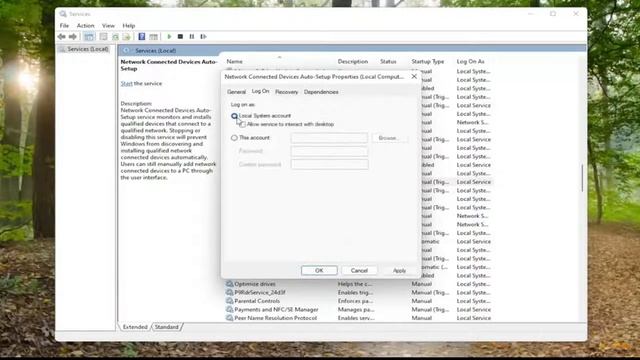Screen dimensions: 640x360
Task: Switch to the Extended view tab
Action: pyautogui.click(x=135, y=327)
